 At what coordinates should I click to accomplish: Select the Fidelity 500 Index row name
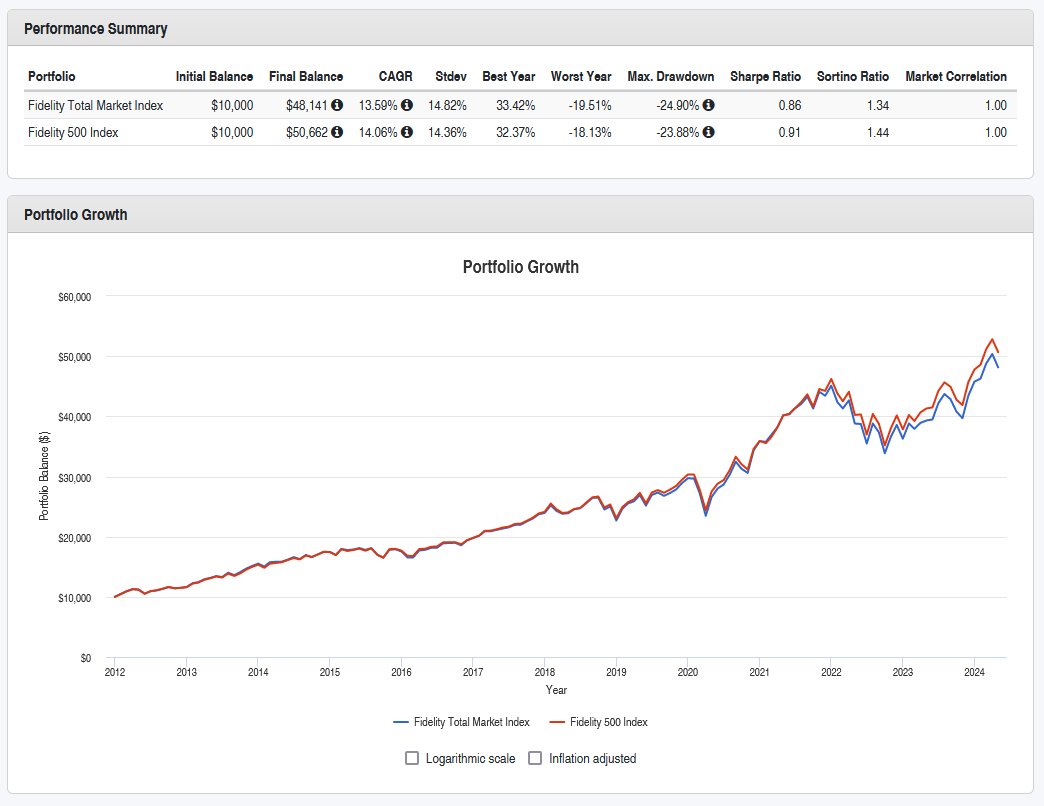pos(73,132)
